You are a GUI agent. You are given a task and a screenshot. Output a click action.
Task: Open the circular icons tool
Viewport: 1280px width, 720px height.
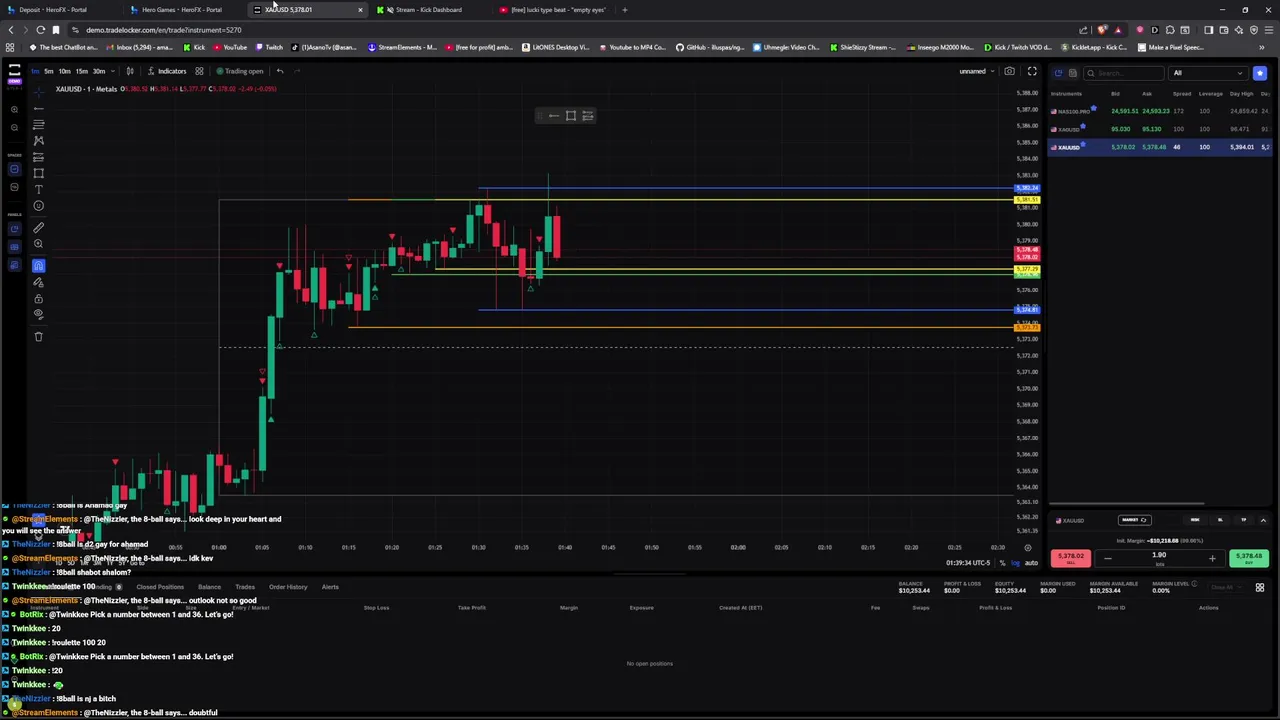[38, 206]
